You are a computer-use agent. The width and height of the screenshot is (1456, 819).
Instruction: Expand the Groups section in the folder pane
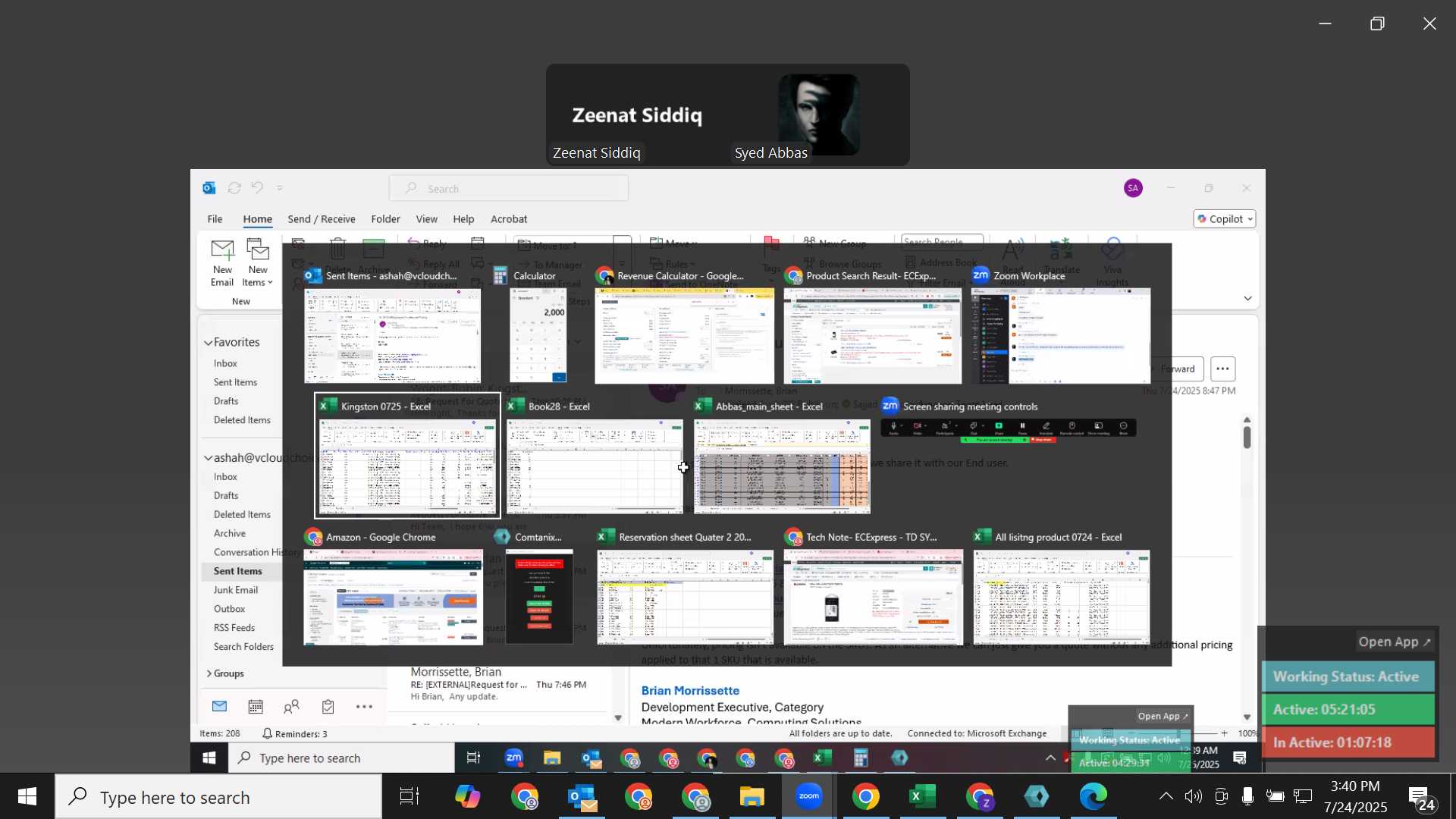[x=209, y=673]
